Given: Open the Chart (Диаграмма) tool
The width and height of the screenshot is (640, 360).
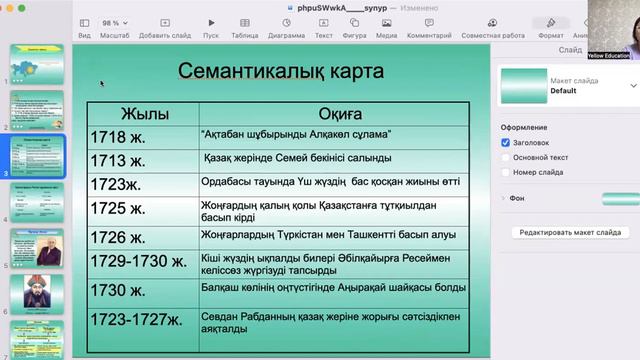Looking at the screenshot, I should click(287, 23).
